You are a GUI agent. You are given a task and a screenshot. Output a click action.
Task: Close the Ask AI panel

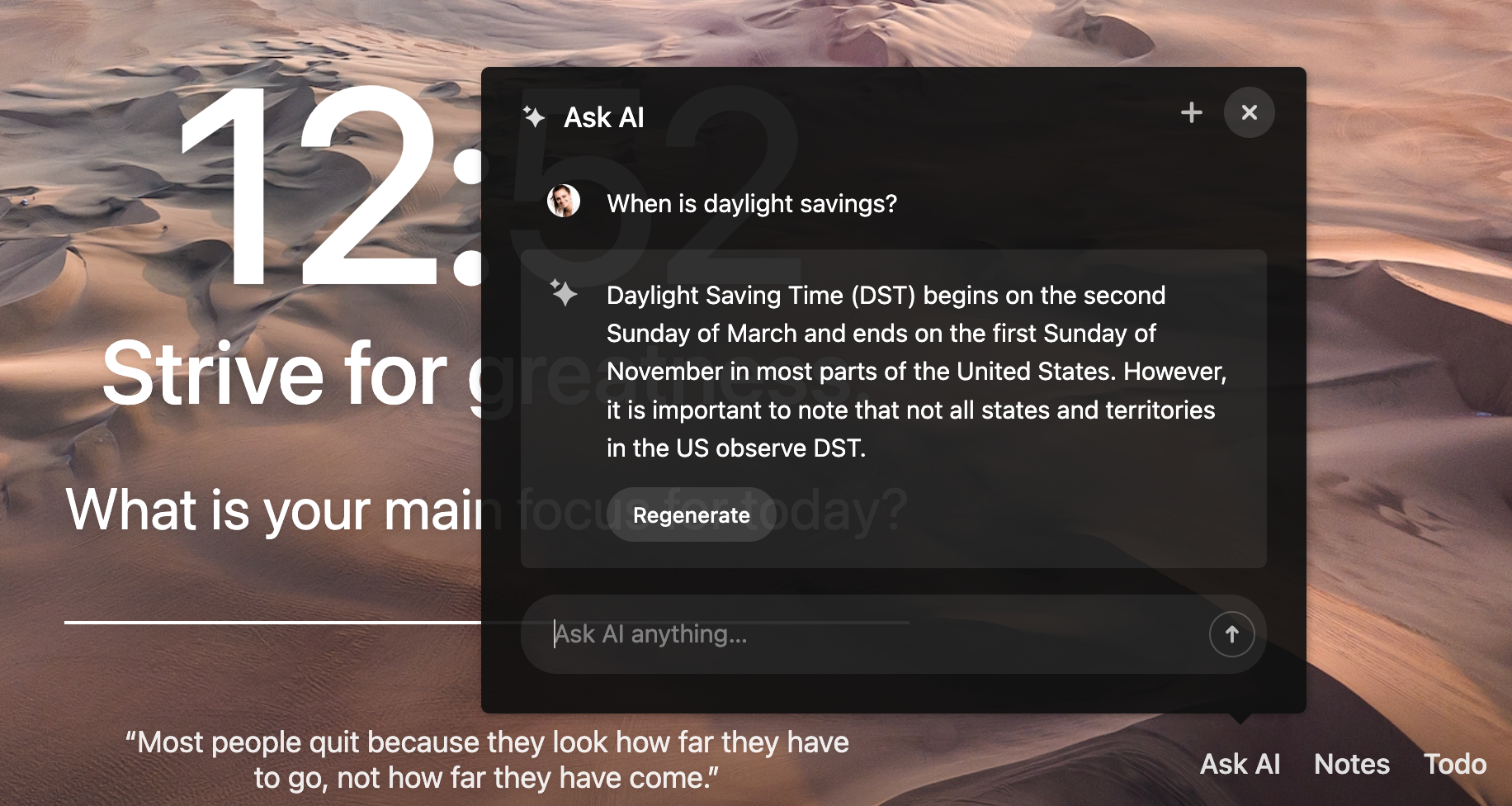(1250, 112)
